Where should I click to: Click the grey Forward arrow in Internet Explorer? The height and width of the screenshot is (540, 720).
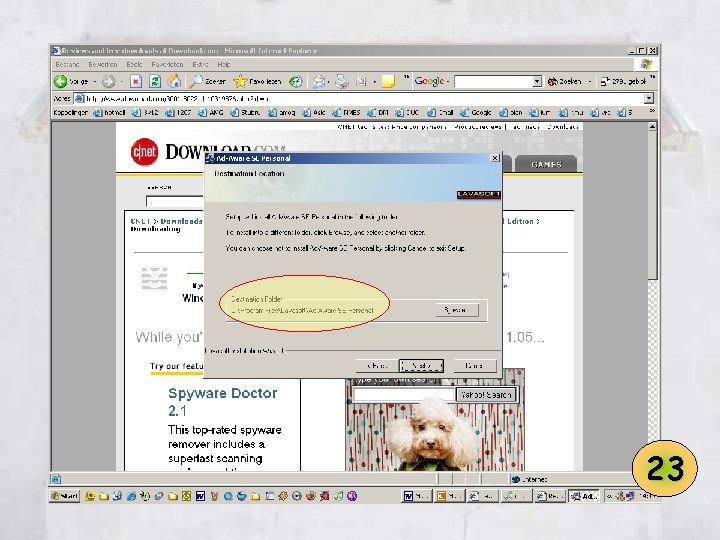108,82
